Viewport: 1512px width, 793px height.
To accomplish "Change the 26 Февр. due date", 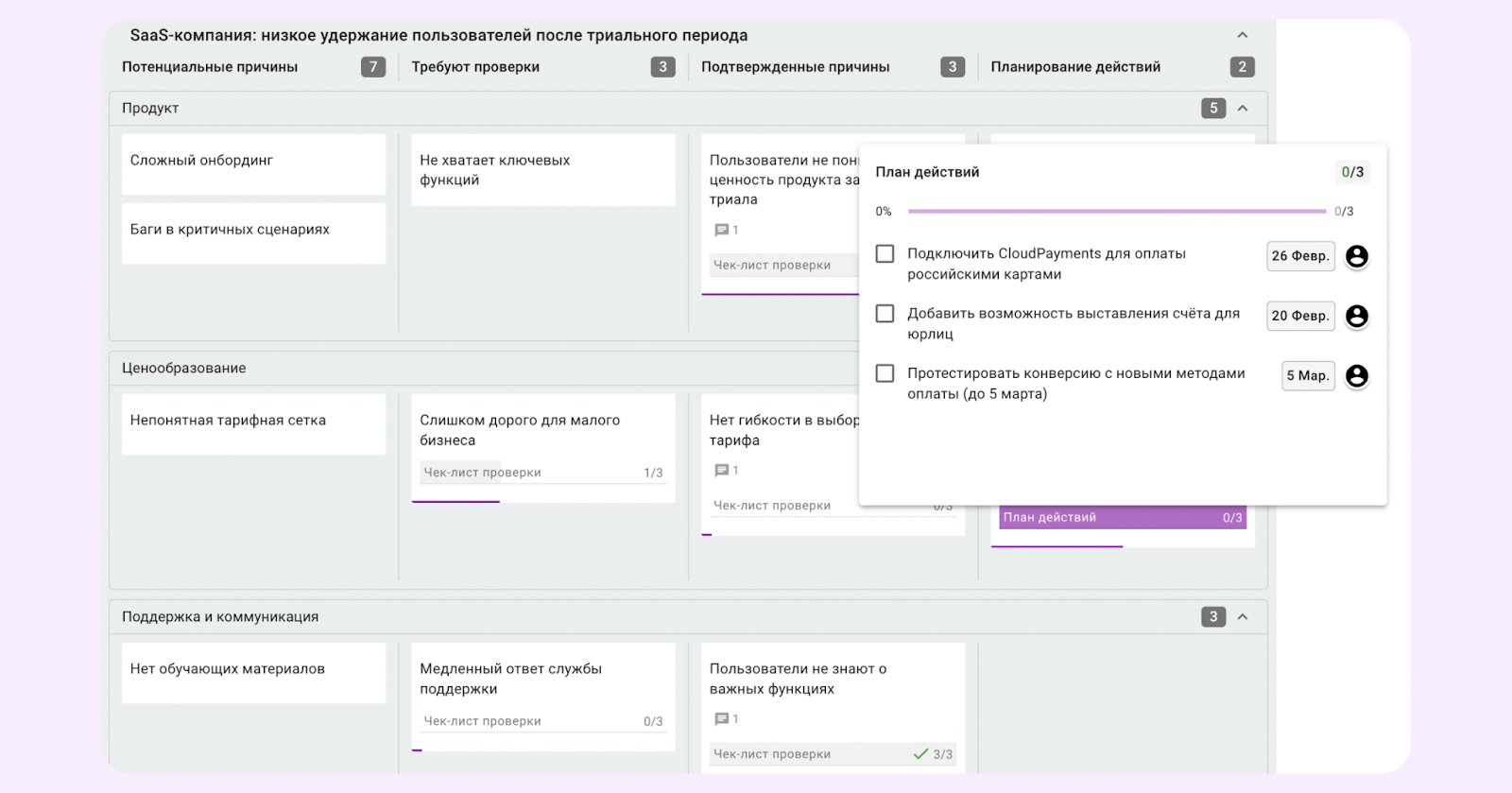I will [x=1299, y=256].
